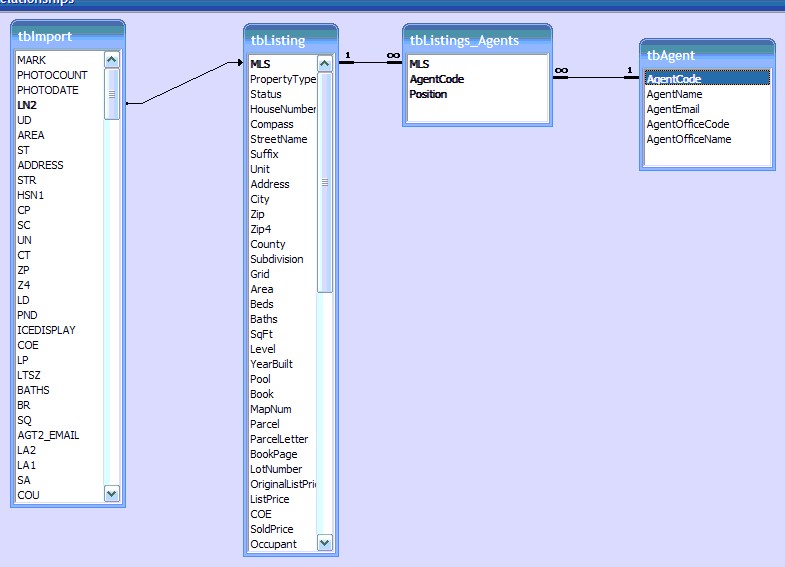Select Beds field in tbListing
Screen dimensions: 785x567
pos(262,304)
